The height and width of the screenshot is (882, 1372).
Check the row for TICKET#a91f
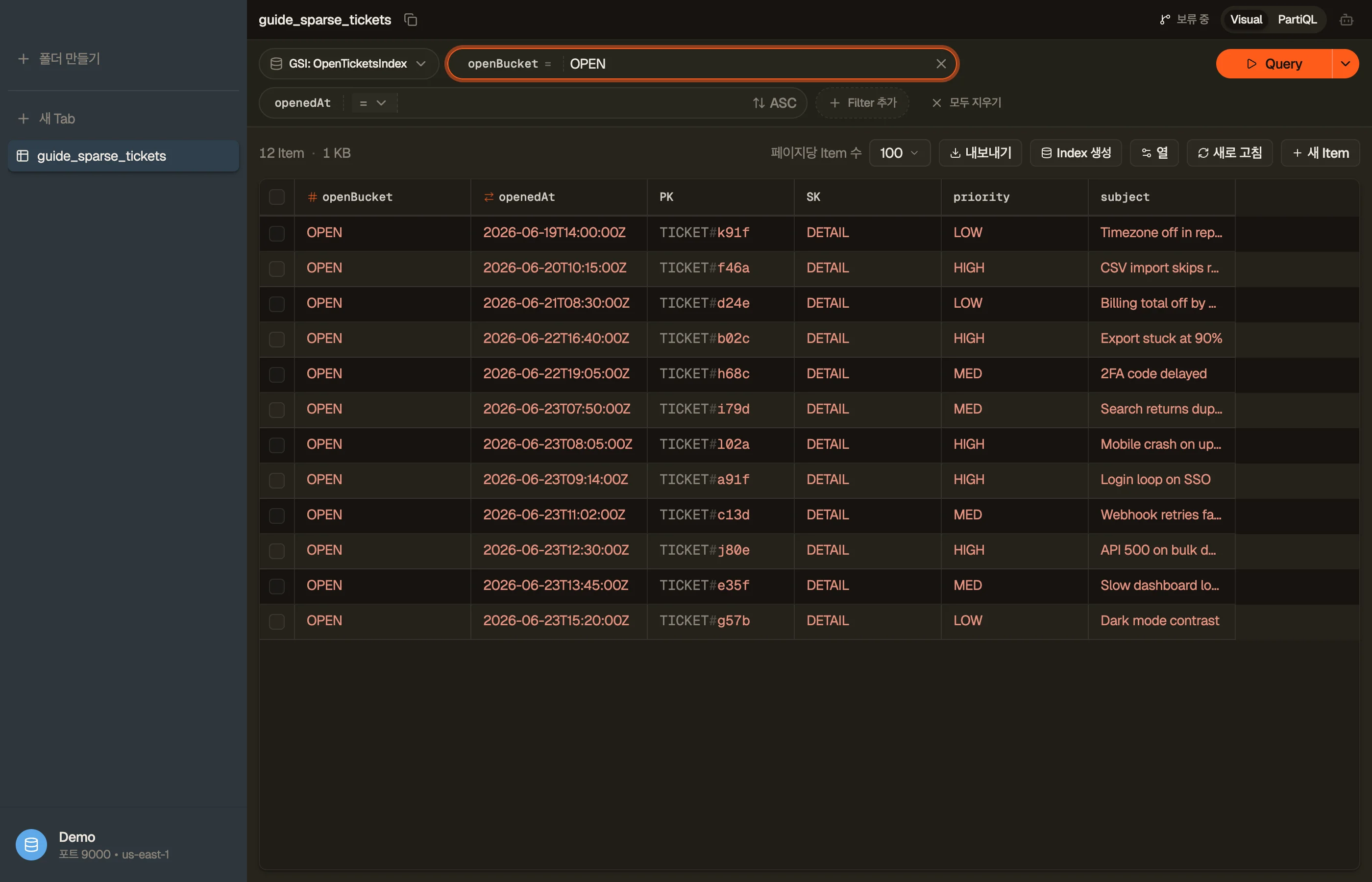coord(276,480)
